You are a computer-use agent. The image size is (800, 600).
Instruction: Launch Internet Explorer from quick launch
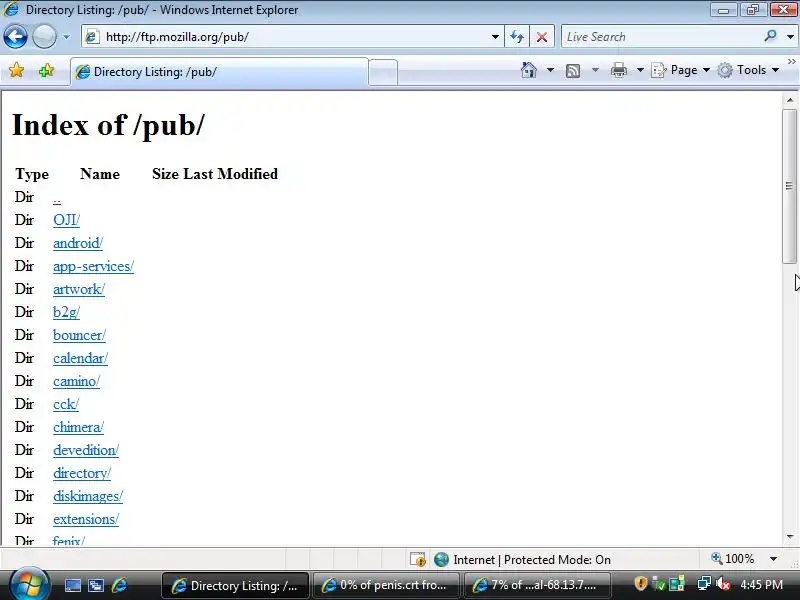click(119, 585)
